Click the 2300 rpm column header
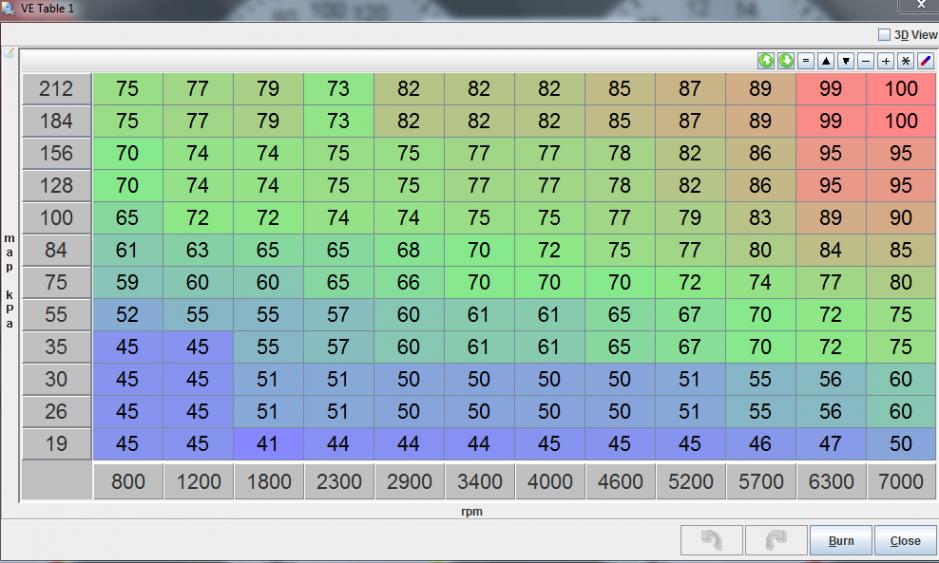This screenshot has width=939, height=563. coord(339,481)
